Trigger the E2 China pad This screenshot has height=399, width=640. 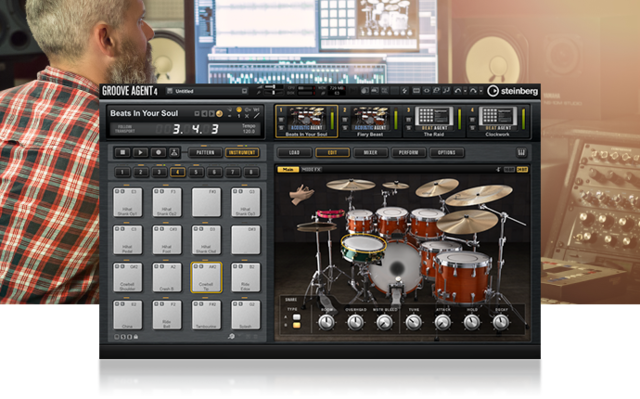[x=127, y=315]
